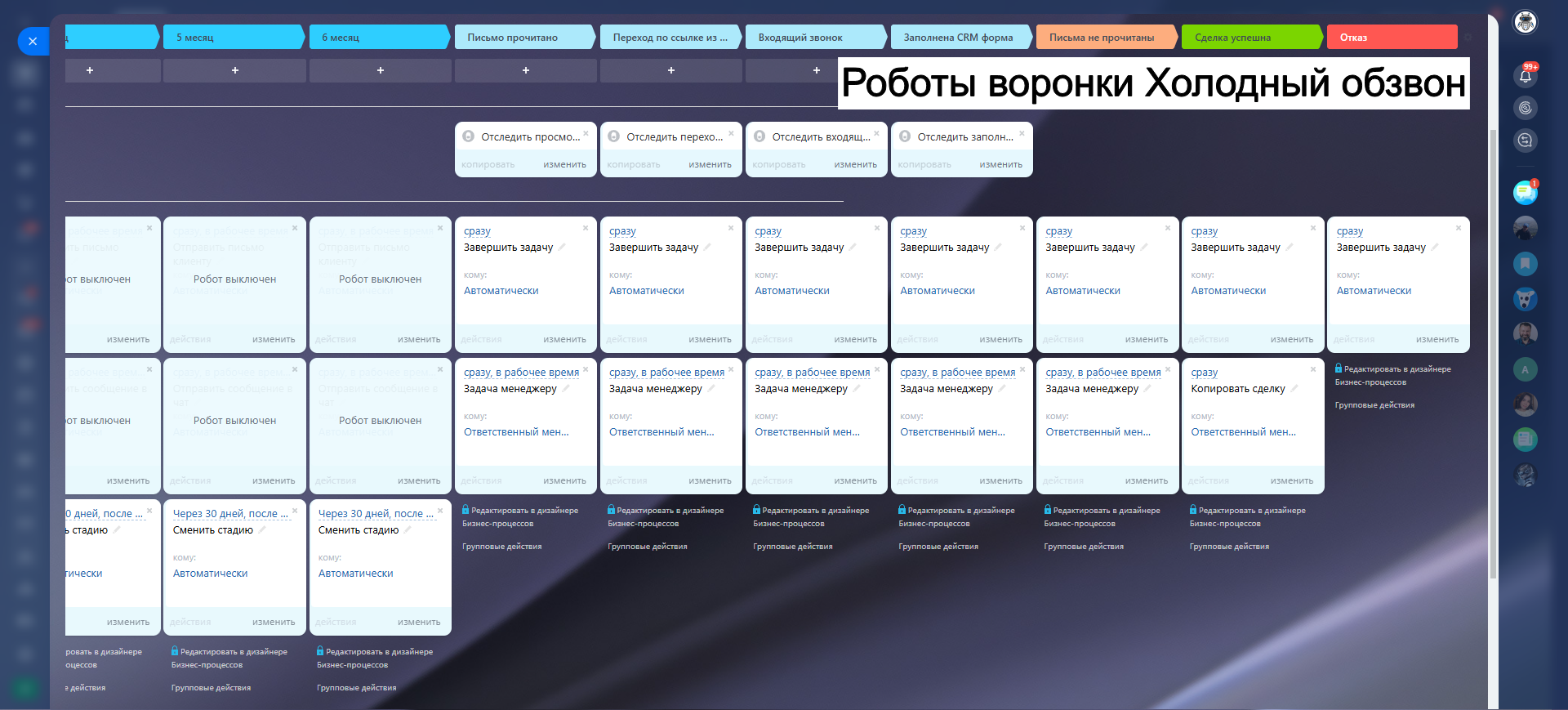
Task: Open действия on Завершить задачу in Входящий звонок column
Action: tap(772, 339)
